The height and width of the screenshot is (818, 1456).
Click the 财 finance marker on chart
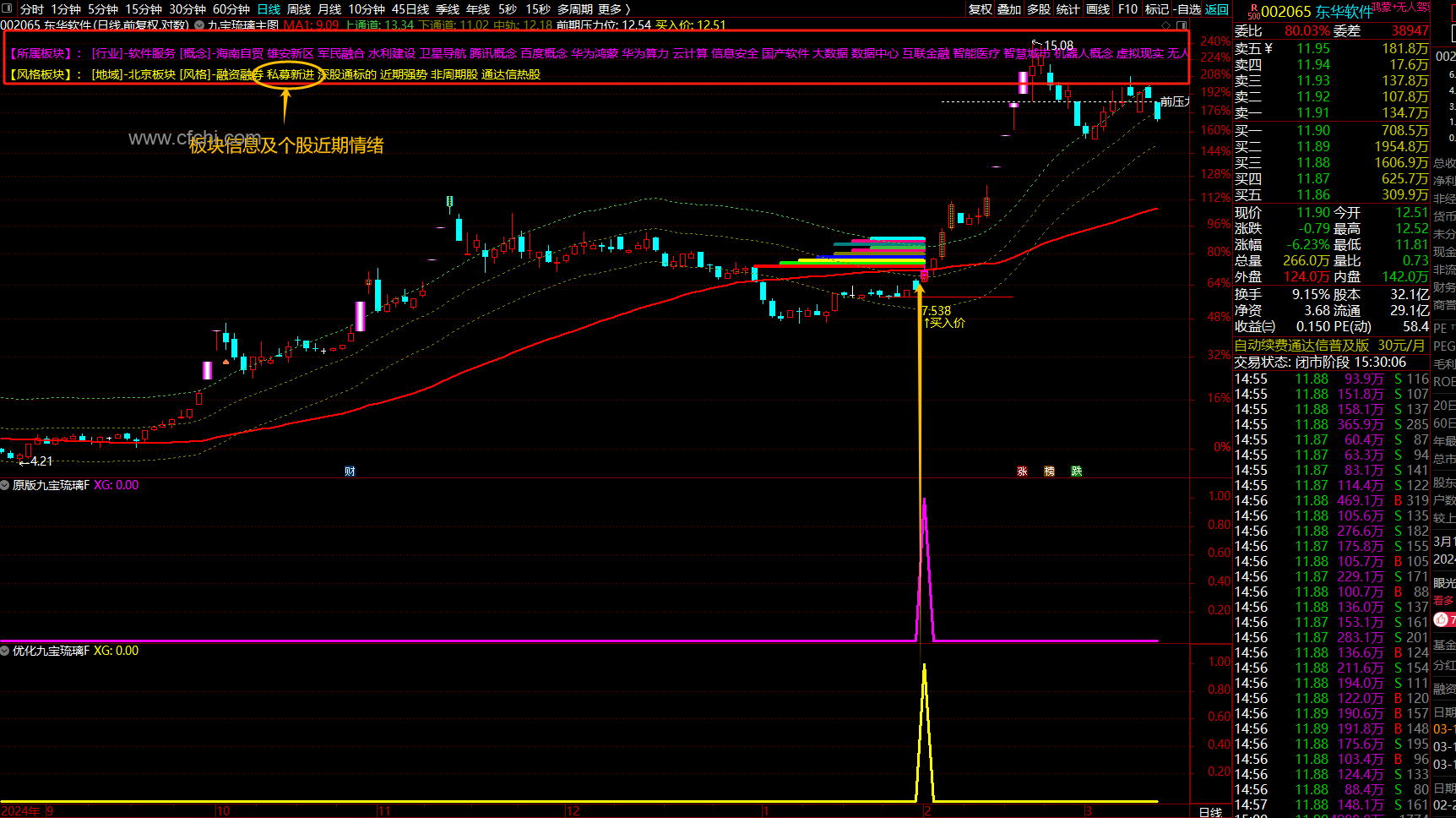350,472
